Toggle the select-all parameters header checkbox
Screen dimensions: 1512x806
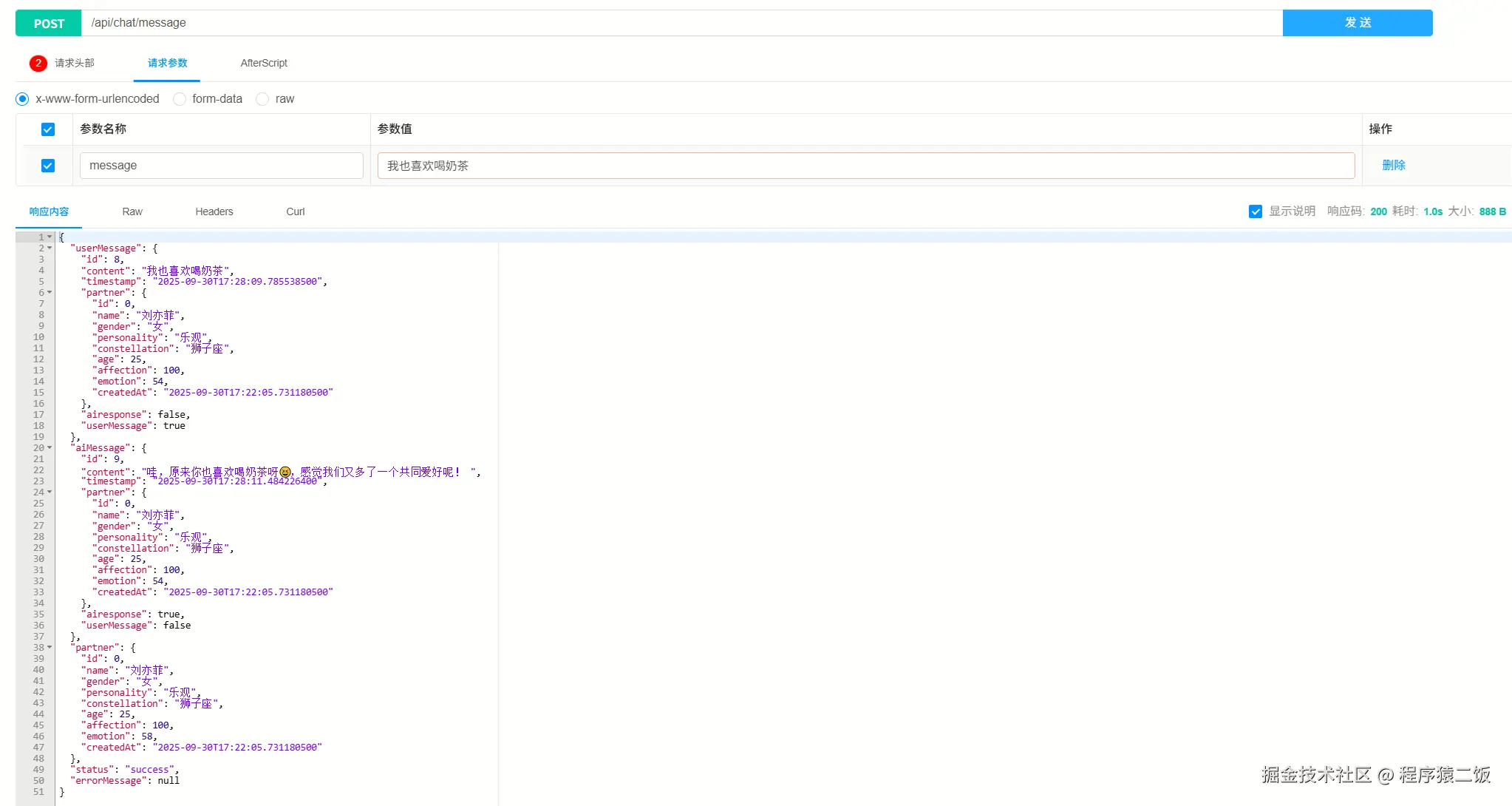click(x=48, y=129)
